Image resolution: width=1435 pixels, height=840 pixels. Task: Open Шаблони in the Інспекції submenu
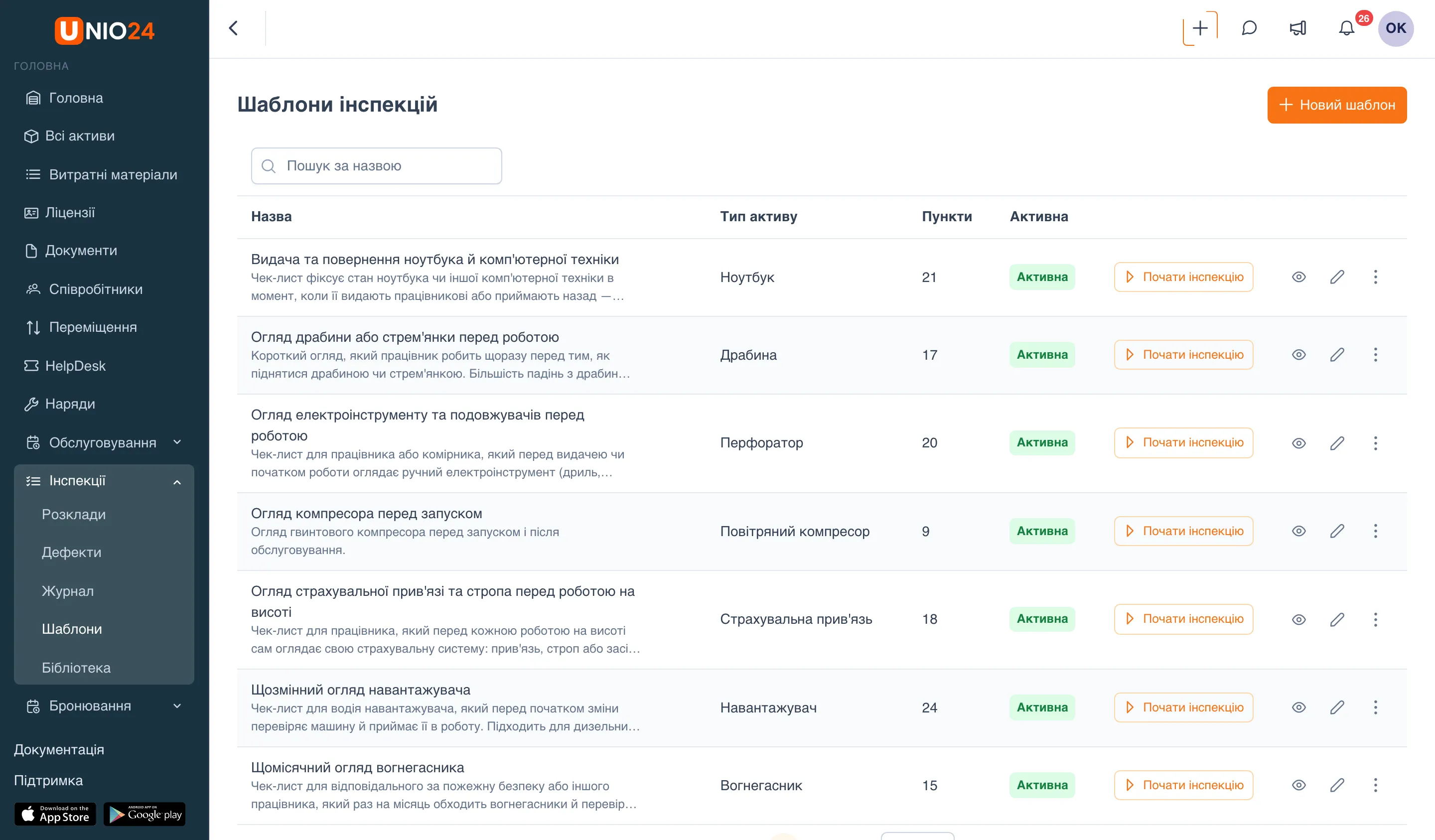[72, 629]
